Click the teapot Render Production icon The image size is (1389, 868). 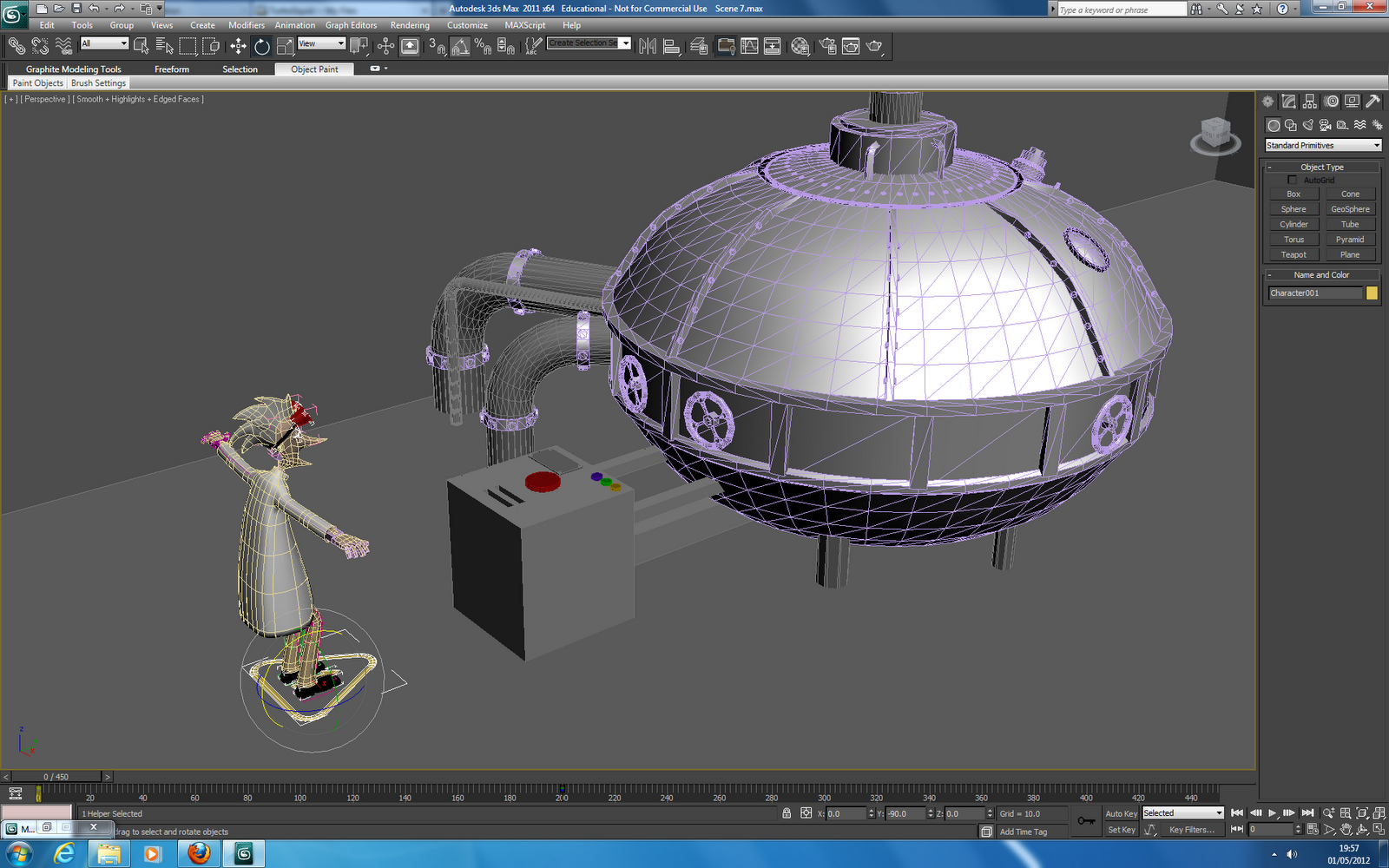click(875, 46)
